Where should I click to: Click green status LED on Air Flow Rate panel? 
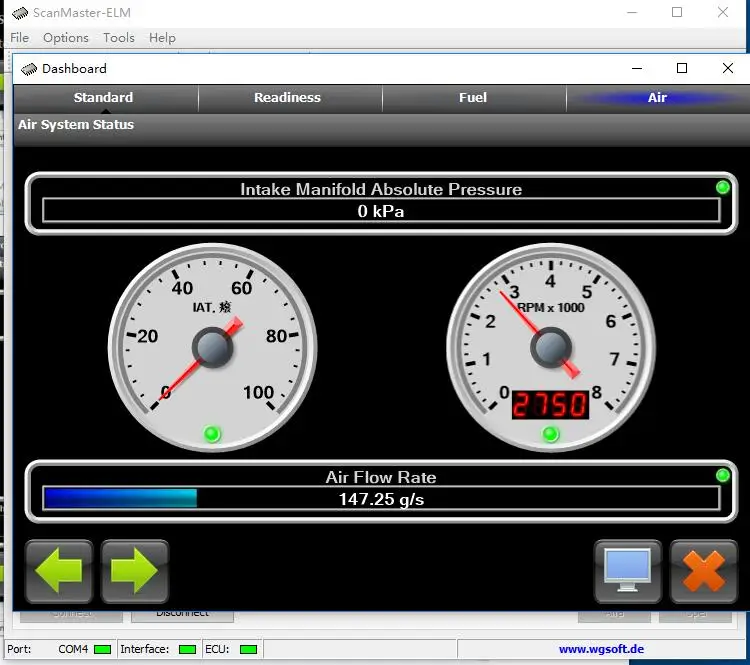point(723,476)
